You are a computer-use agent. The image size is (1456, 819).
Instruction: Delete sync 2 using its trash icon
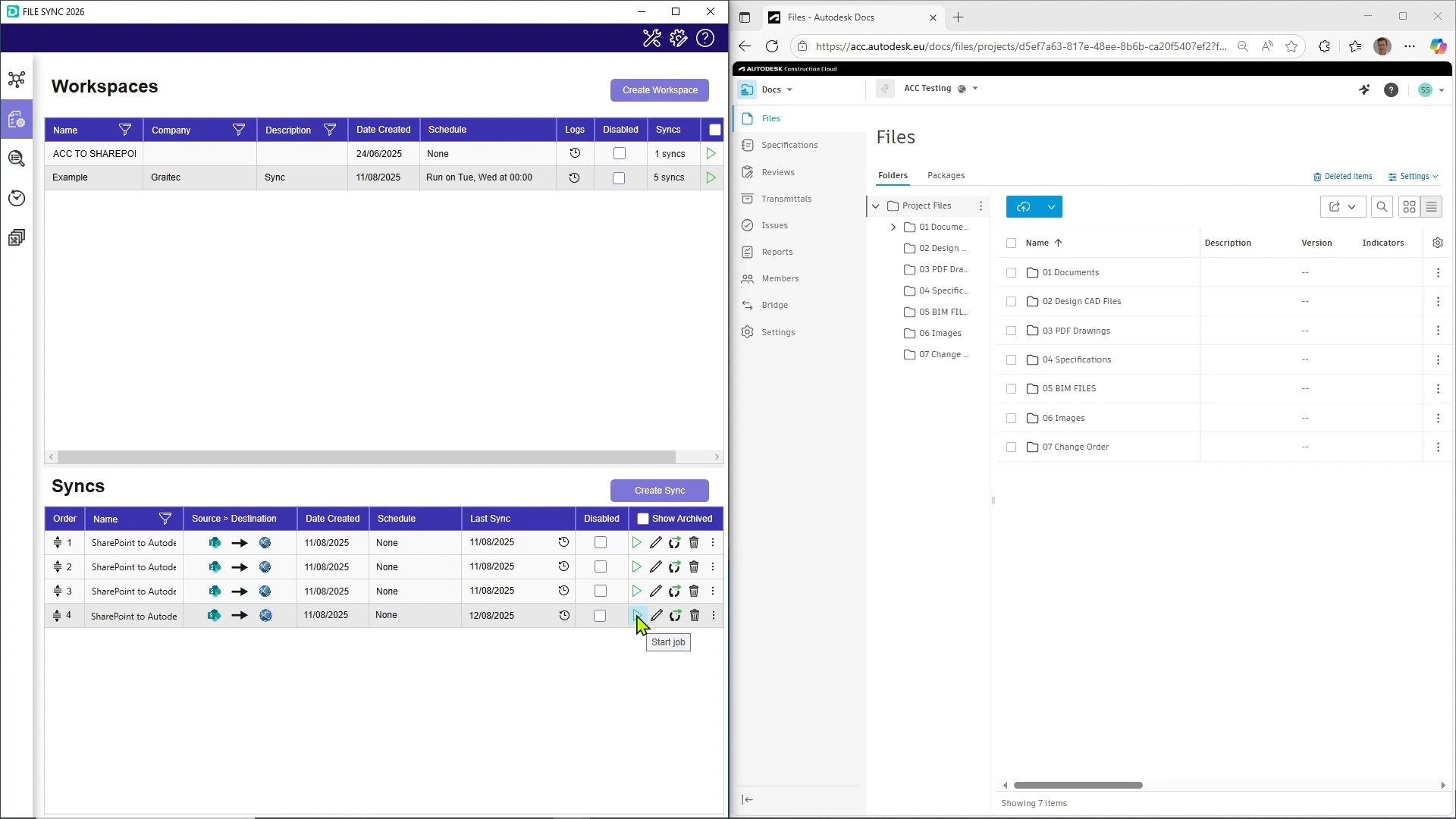click(693, 567)
